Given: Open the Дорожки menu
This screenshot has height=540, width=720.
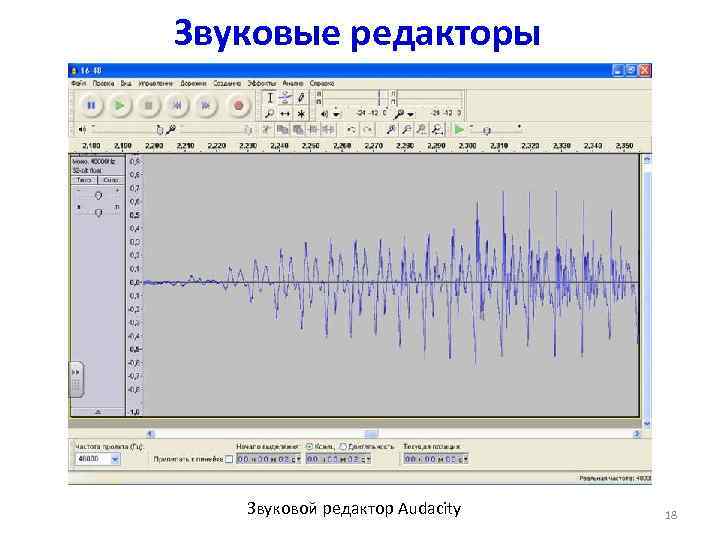Looking at the screenshot, I should [193, 84].
